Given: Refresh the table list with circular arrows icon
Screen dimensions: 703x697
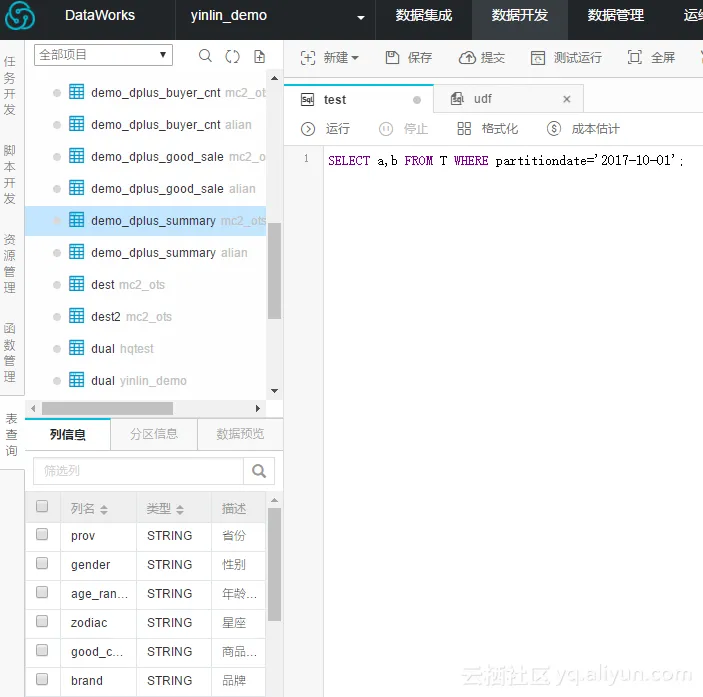Looking at the screenshot, I should point(232,56).
